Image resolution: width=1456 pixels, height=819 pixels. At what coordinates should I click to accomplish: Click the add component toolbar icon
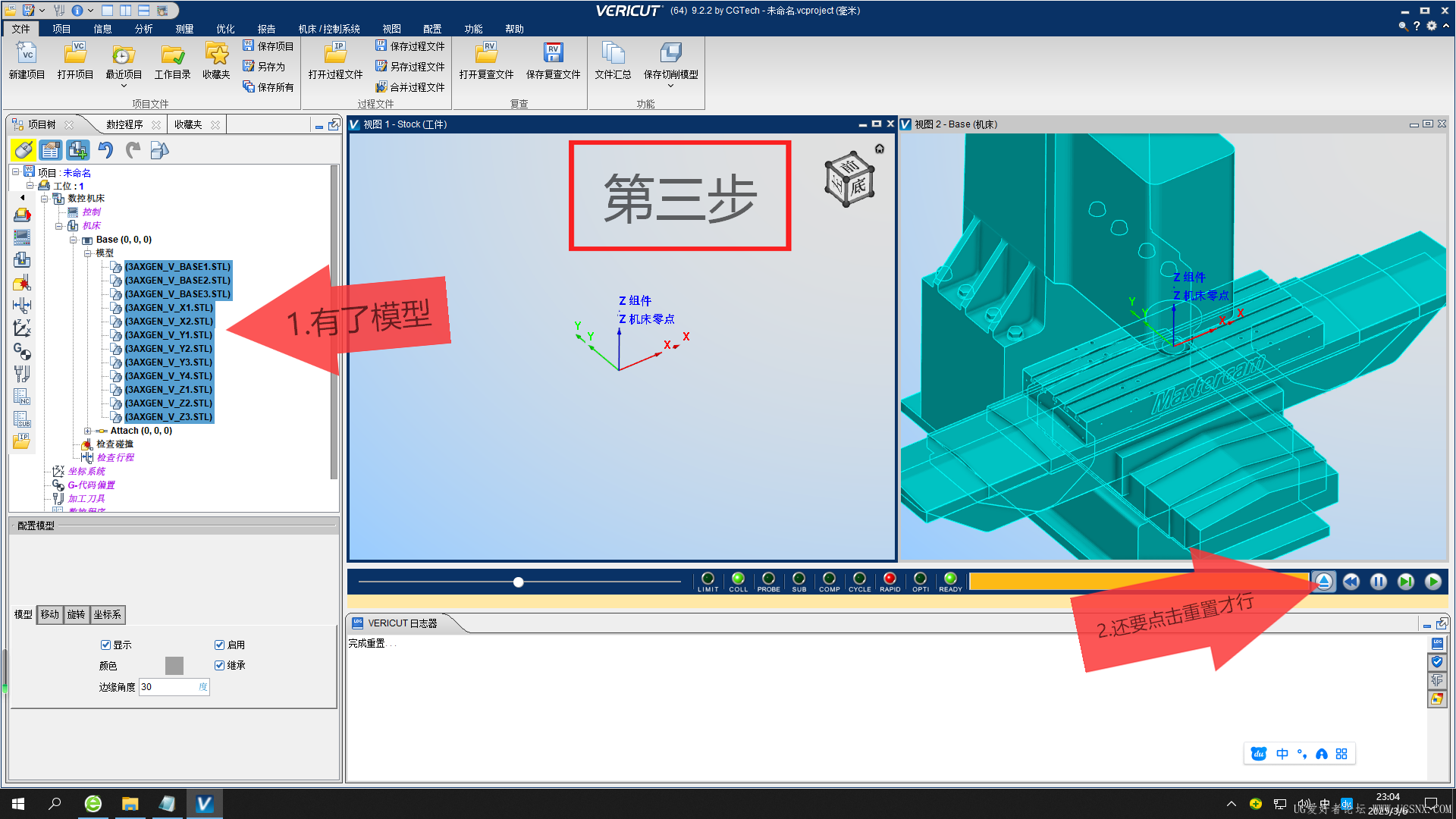(x=78, y=150)
